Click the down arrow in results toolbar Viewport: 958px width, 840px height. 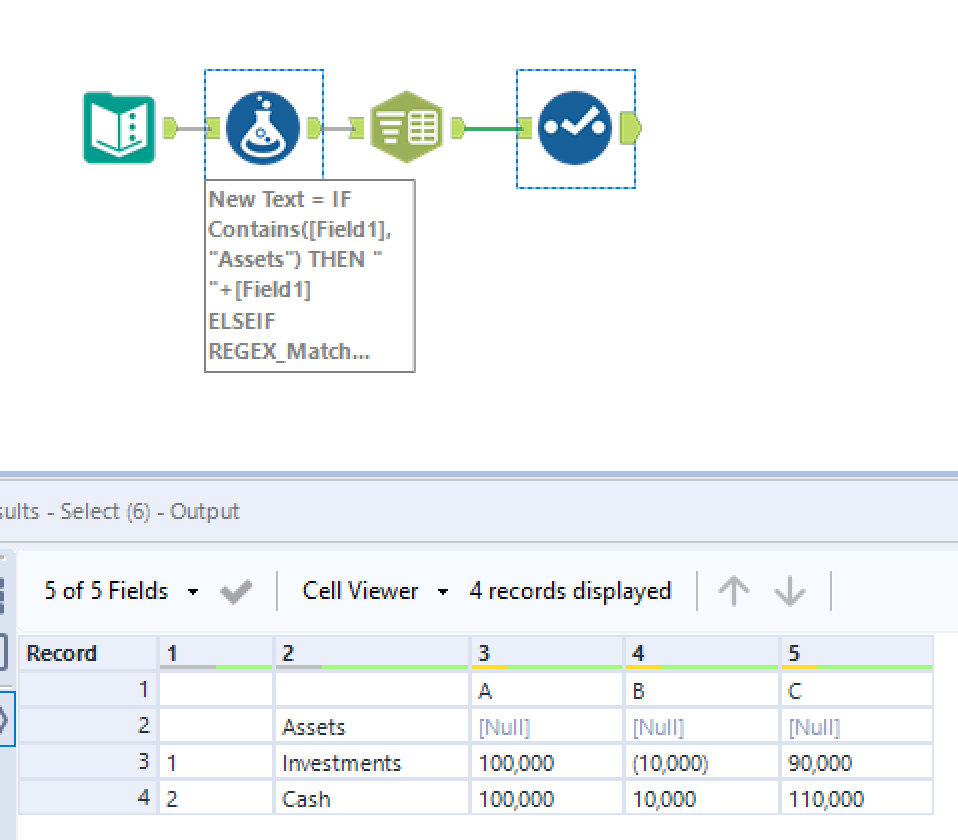(790, 592)
